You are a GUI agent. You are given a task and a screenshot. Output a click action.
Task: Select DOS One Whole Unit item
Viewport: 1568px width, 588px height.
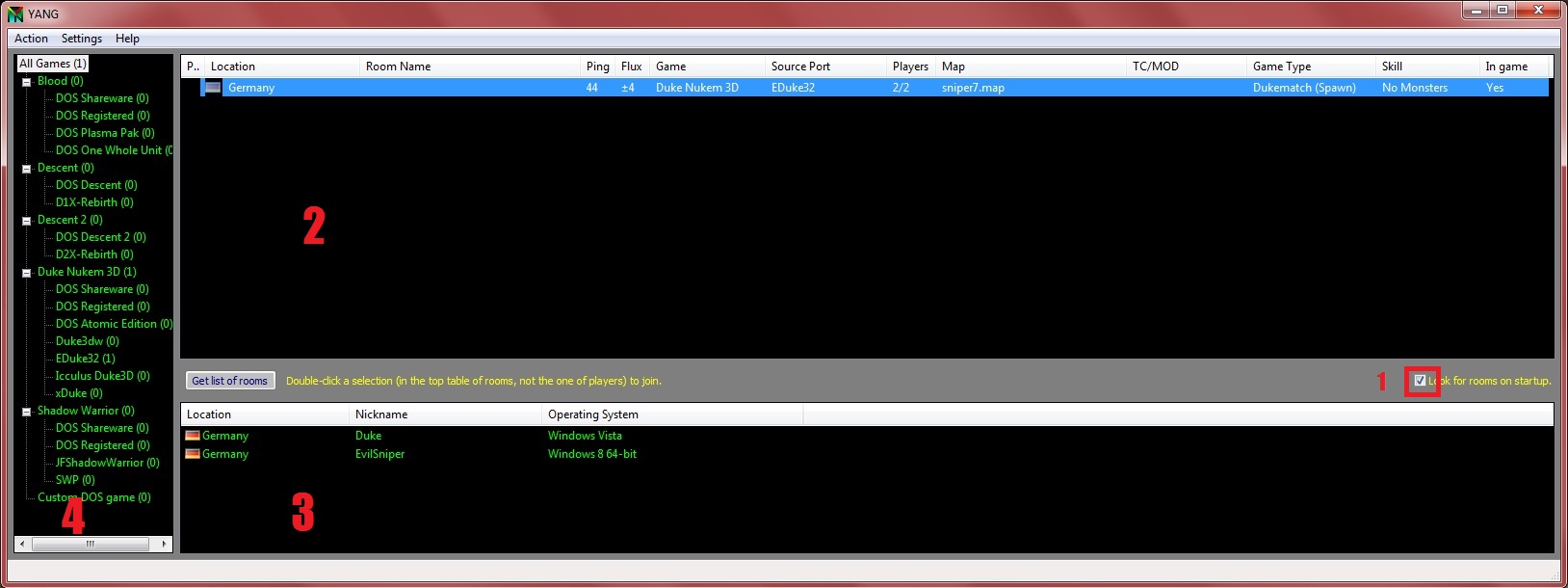[x=114, y=150]
